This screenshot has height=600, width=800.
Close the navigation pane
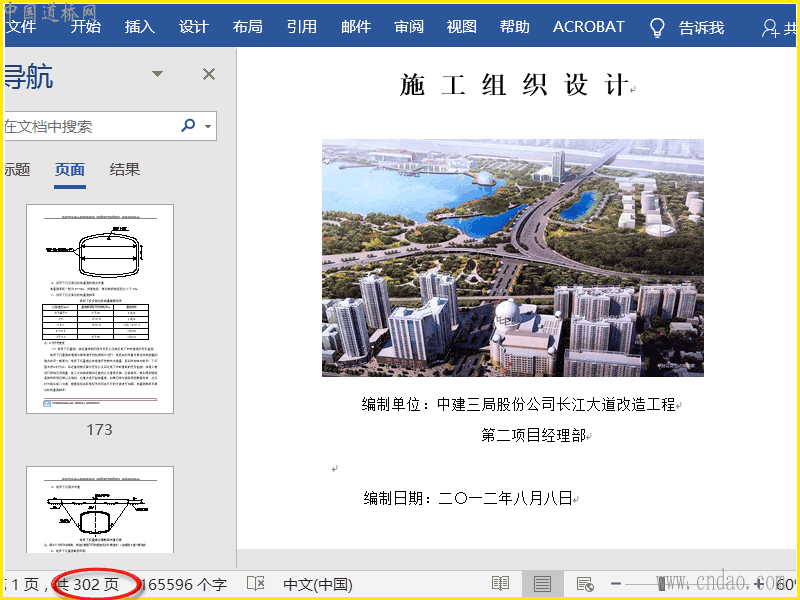pyautogui.click(x=209, y=74)
